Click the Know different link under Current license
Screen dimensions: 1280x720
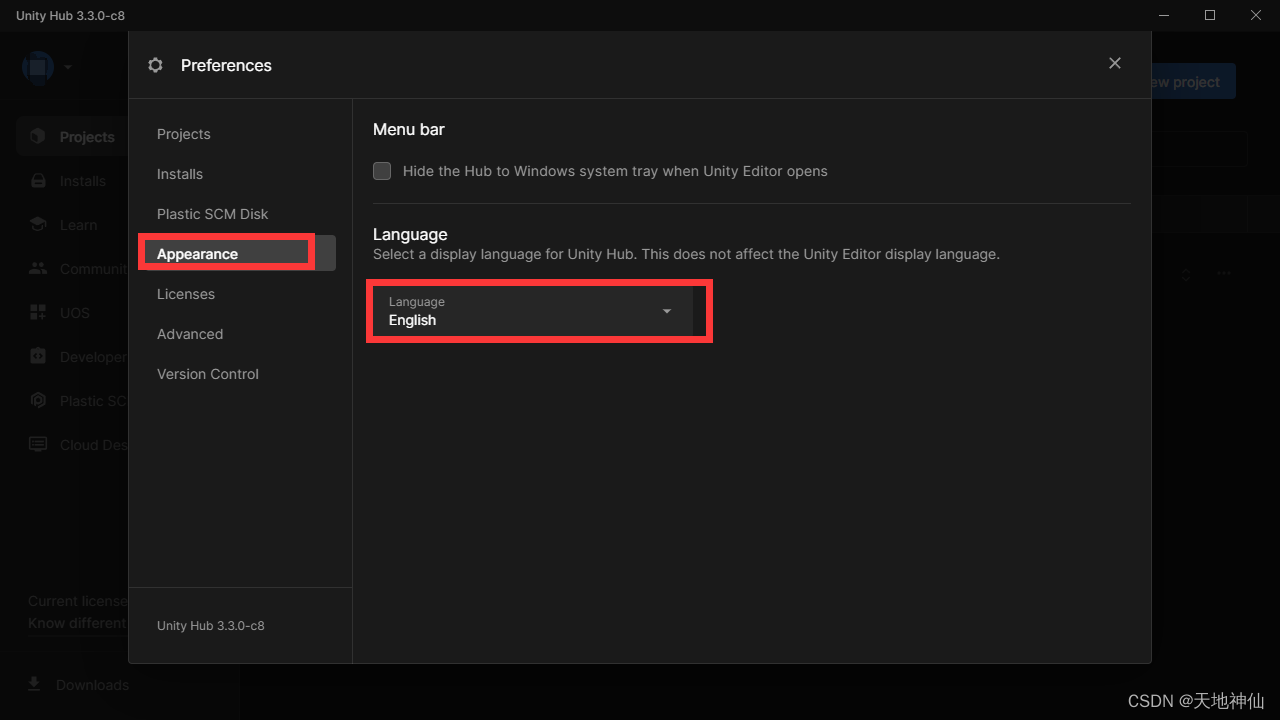(x=77, y=623)
